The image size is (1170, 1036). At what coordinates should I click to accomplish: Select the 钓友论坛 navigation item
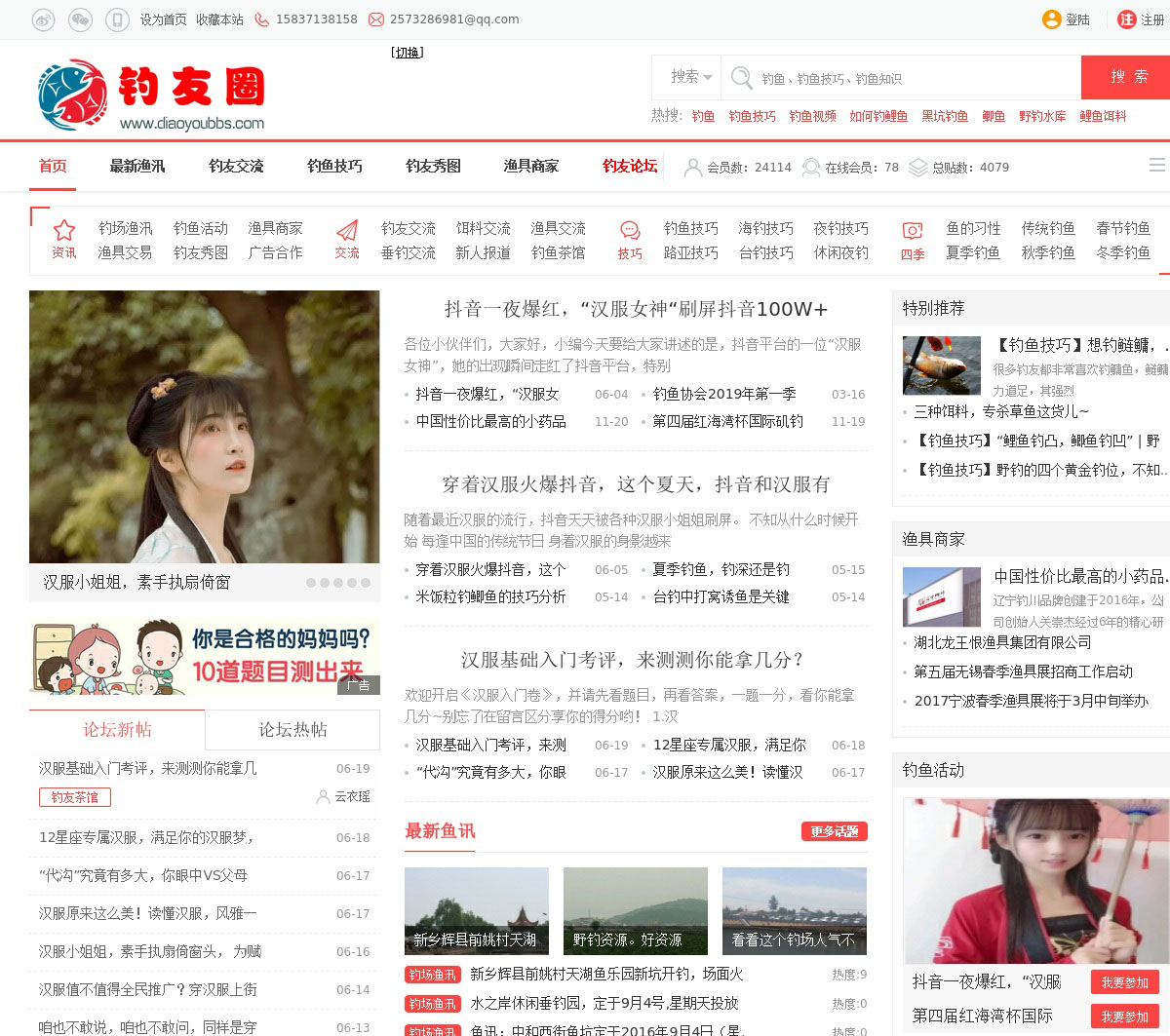pos(630,167)
